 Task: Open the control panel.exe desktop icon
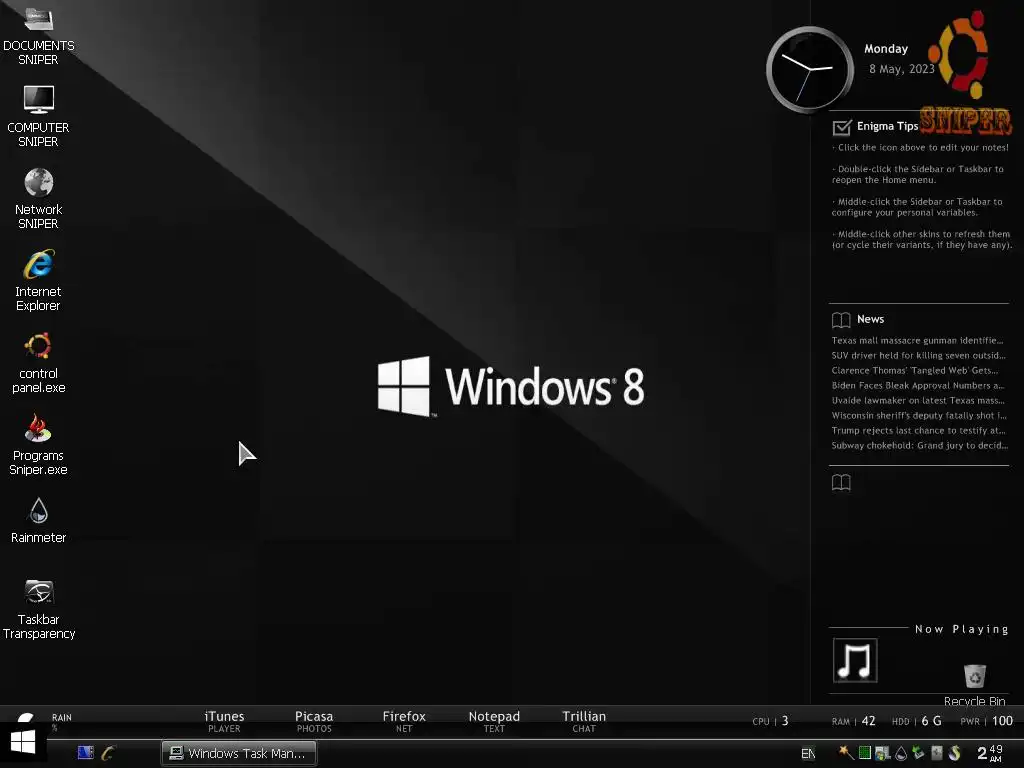39,362
